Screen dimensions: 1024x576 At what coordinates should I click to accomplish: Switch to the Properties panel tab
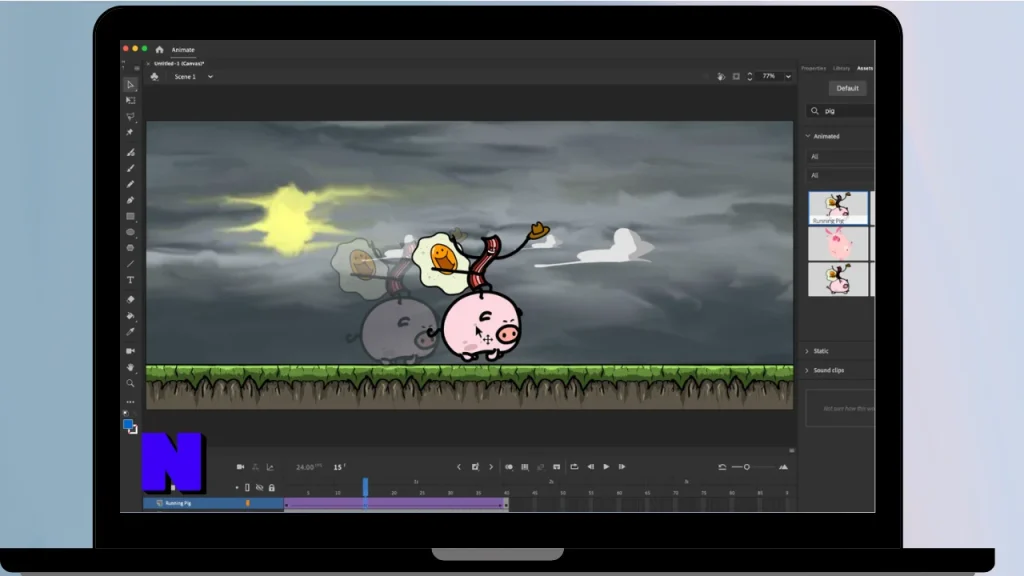(814, 68)
